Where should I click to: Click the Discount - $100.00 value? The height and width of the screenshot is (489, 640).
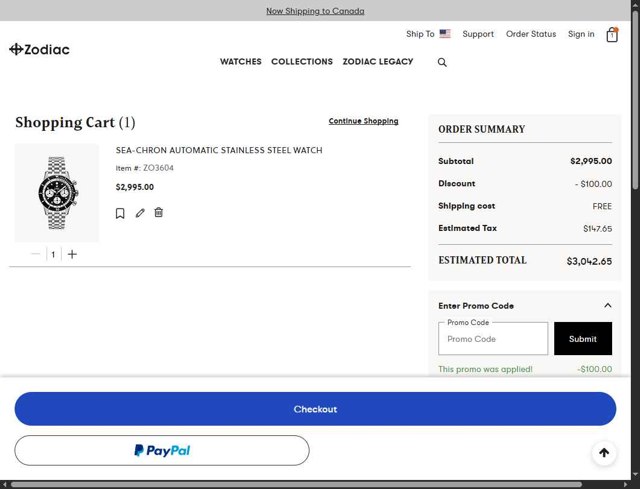coord(593,184)
